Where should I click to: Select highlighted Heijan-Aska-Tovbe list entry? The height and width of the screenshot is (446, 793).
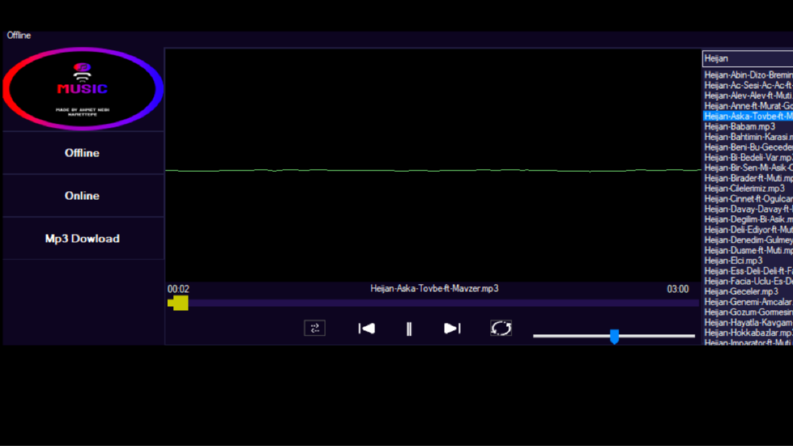coord(748,116)
